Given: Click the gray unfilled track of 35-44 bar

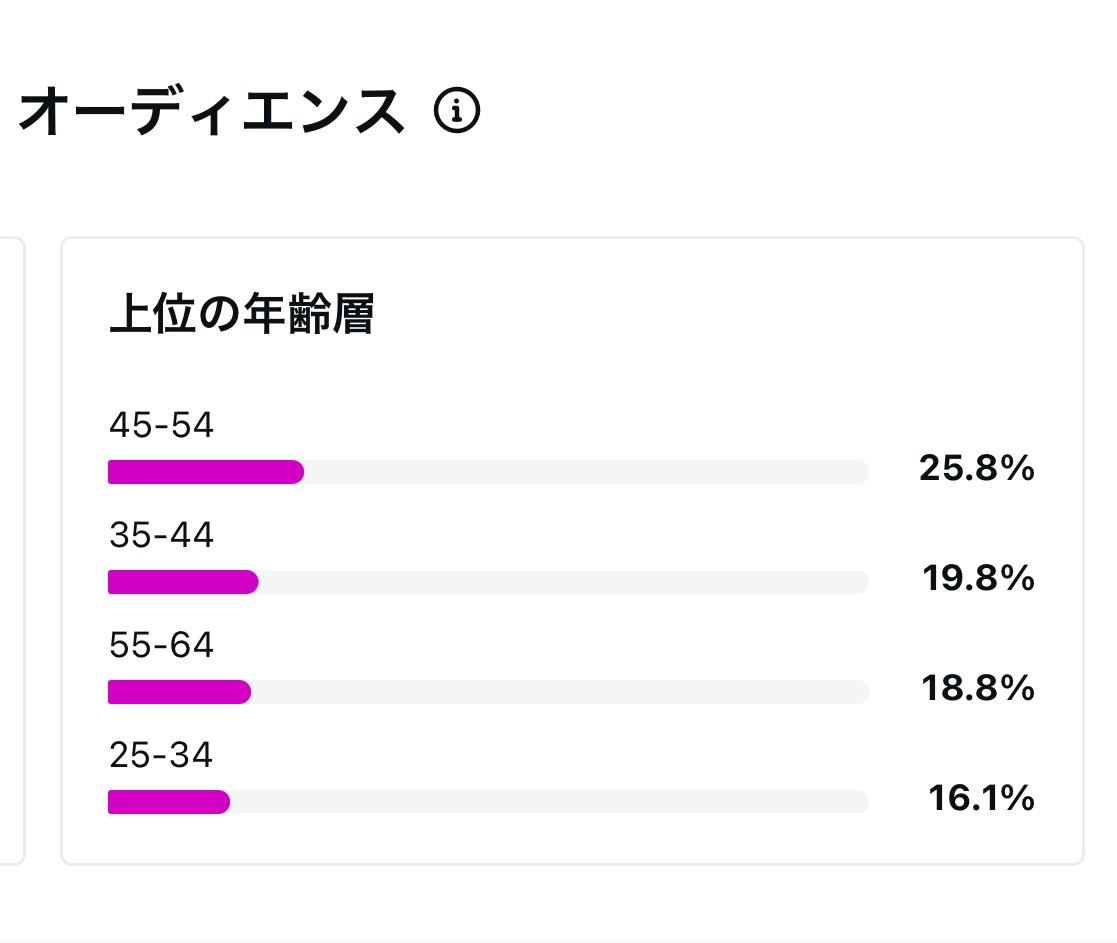Looking at the screenshot, I should 562,582.
